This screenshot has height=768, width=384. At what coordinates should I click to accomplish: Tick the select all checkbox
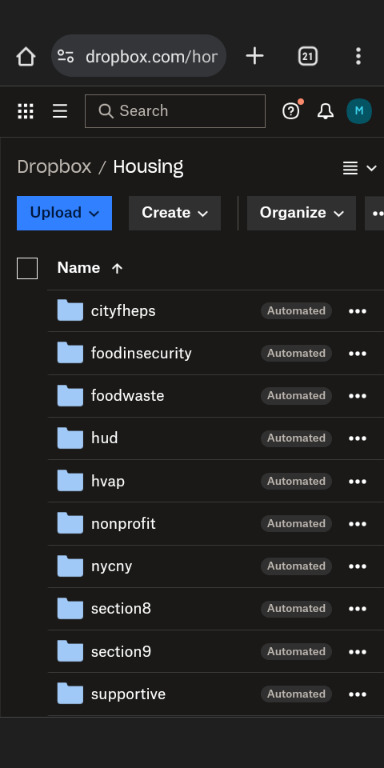point(27,268)
